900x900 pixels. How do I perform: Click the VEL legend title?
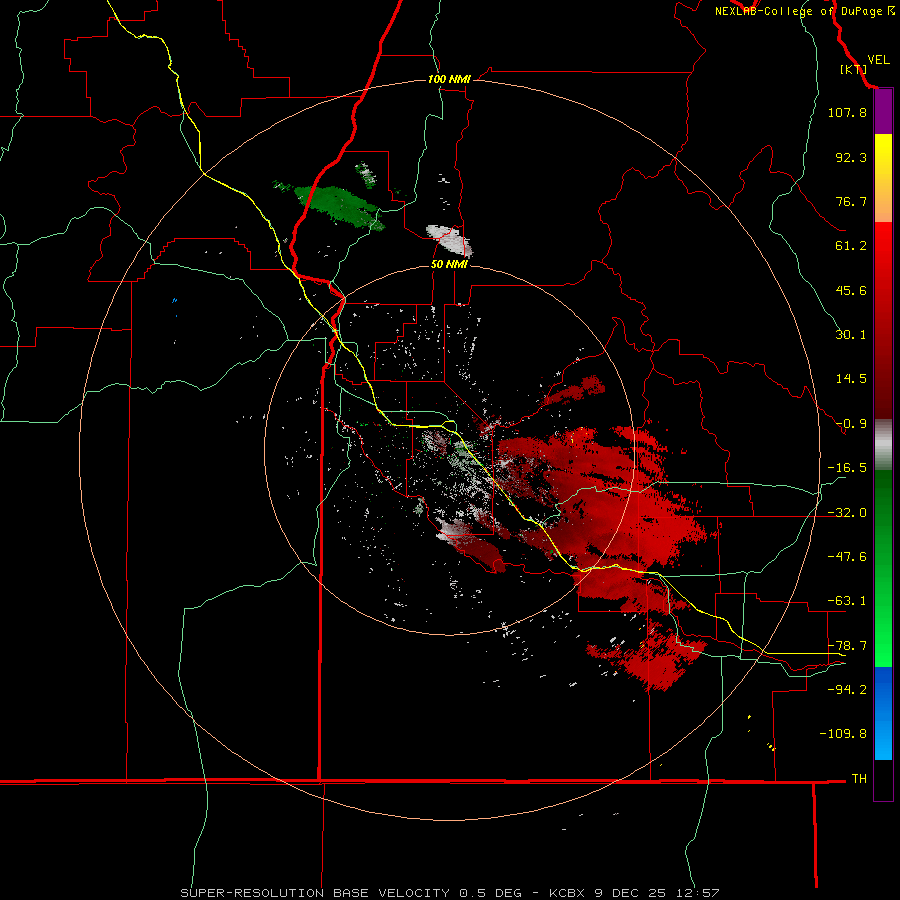(878, 59)
